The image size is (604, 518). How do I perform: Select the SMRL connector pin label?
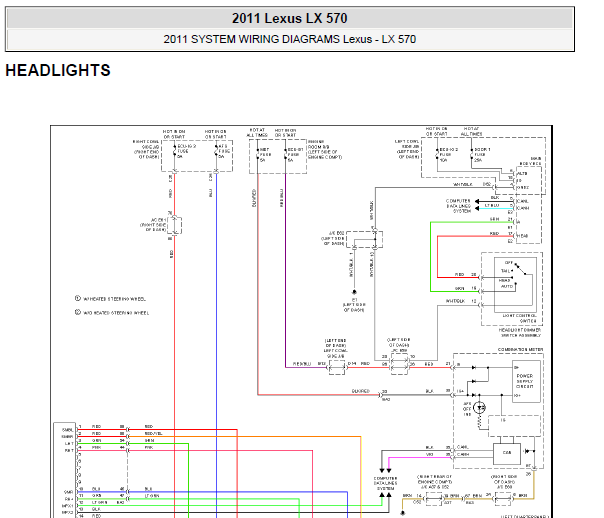[x=67, y=430]
